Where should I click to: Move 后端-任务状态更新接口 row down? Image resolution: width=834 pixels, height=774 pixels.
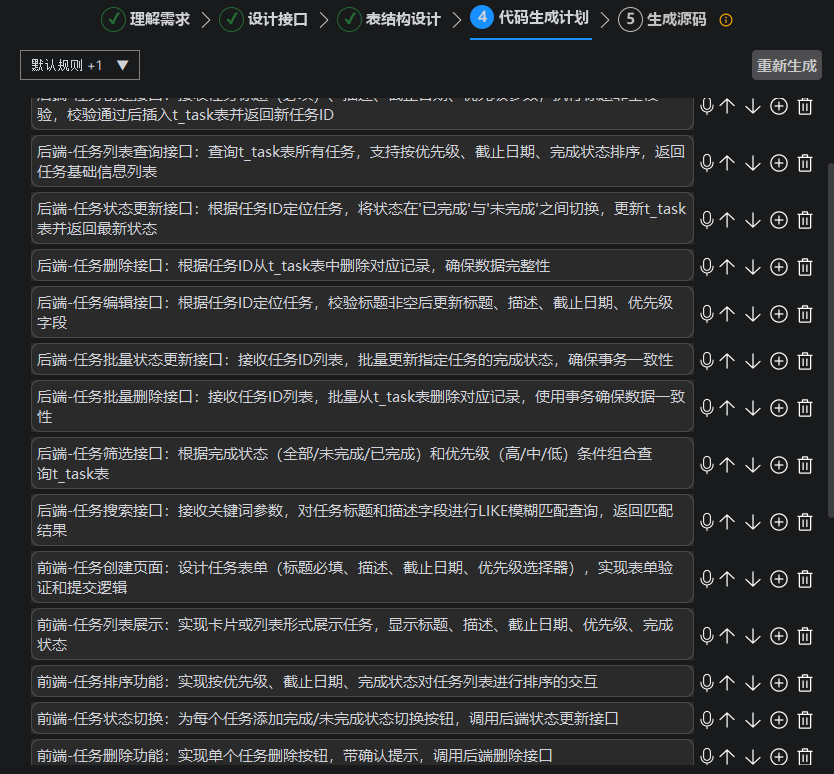coord(753,219)
